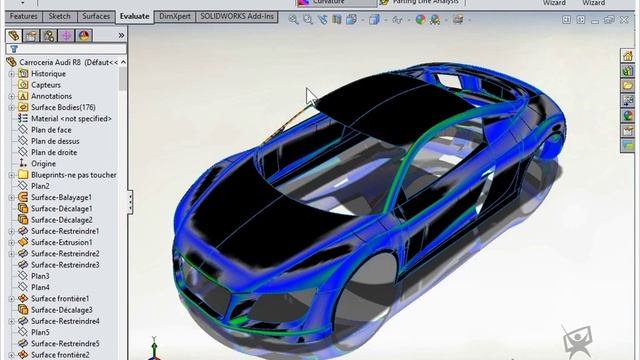Select the Plan de face plane
The height and width of the screenshot is (360, 640).
45,130
